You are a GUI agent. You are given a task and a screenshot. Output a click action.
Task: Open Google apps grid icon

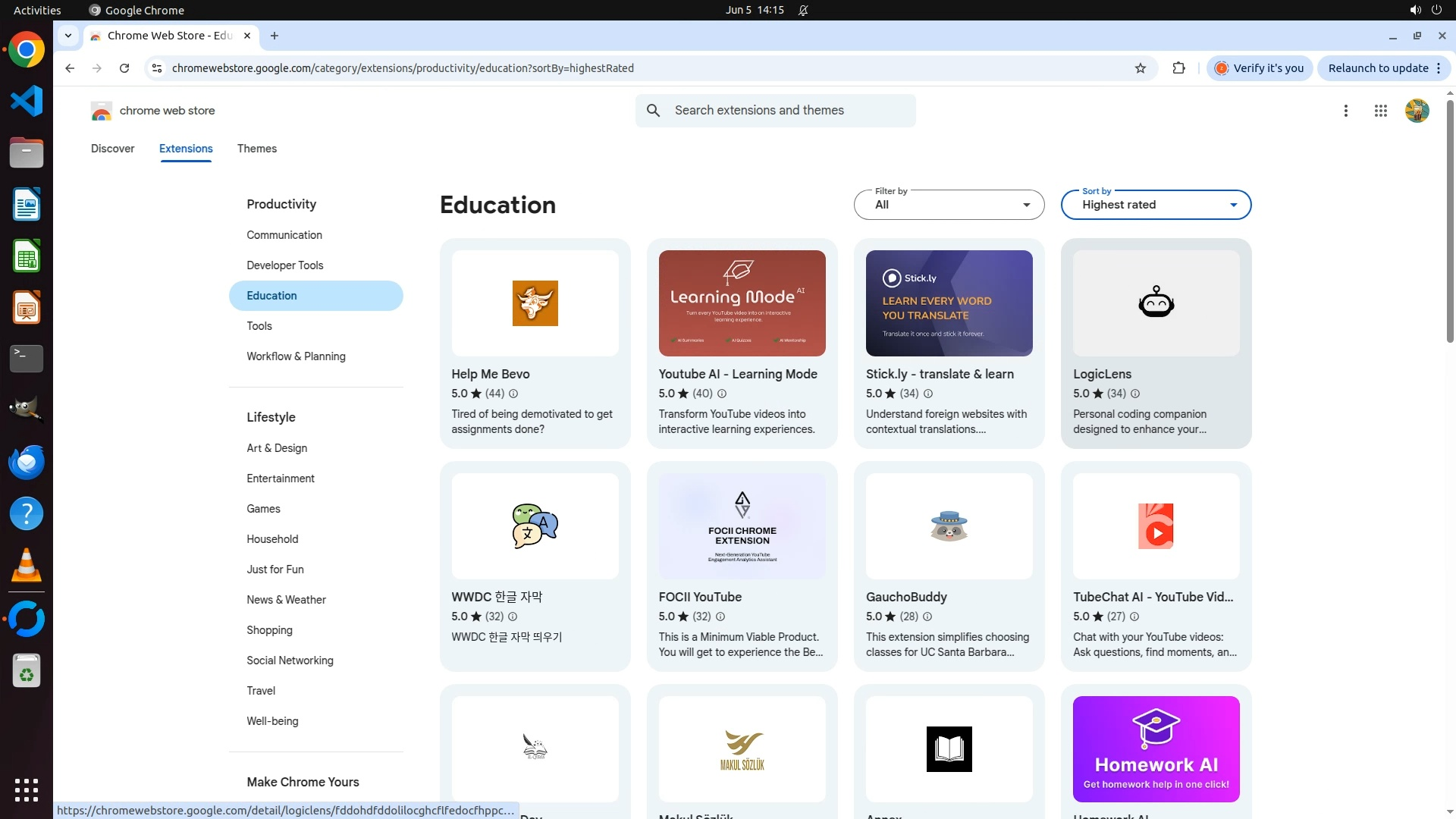[x=1380, y=111]
